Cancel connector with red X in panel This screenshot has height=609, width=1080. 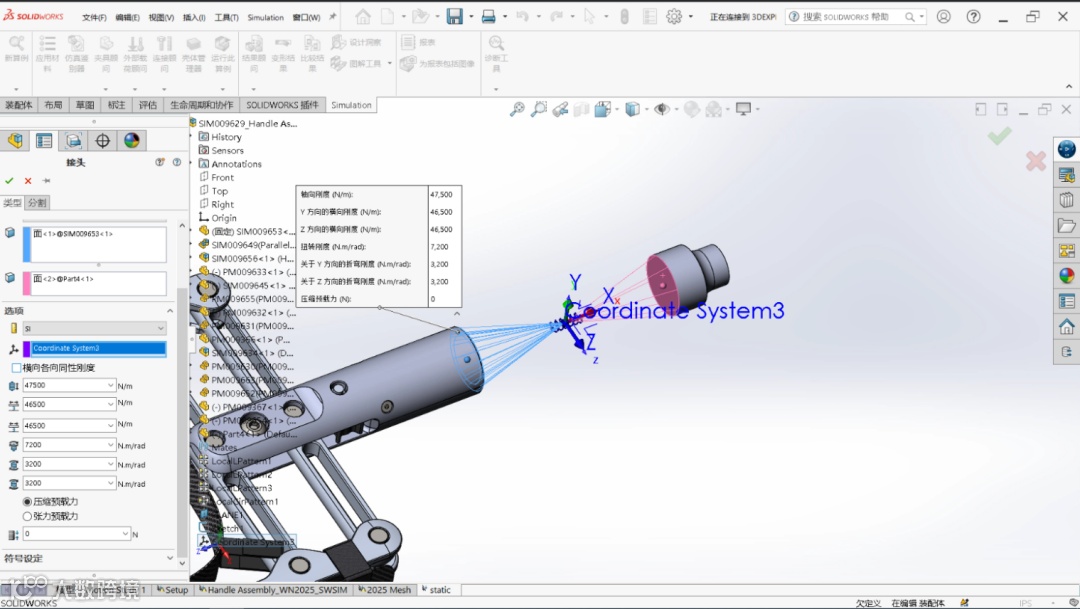click(x=28, y=180)
